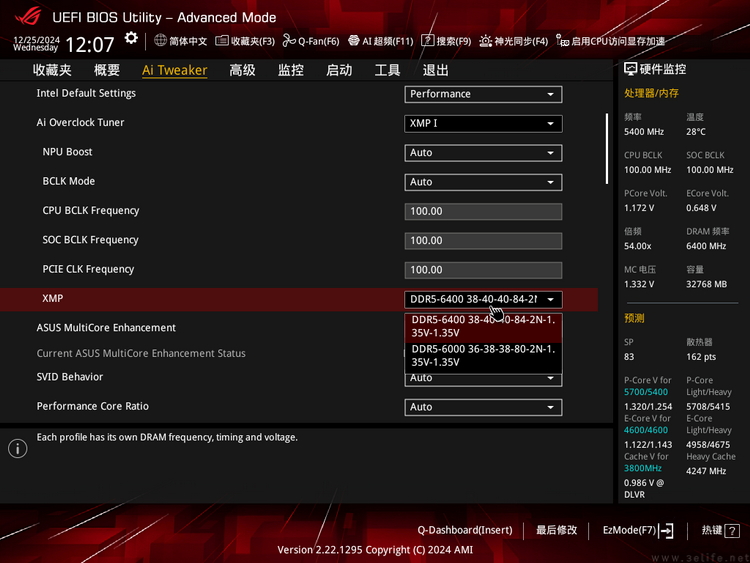
Task: Expand Intel Default Settings Performance dropdown
Action: pyautogui.click(x=483, y=94)
